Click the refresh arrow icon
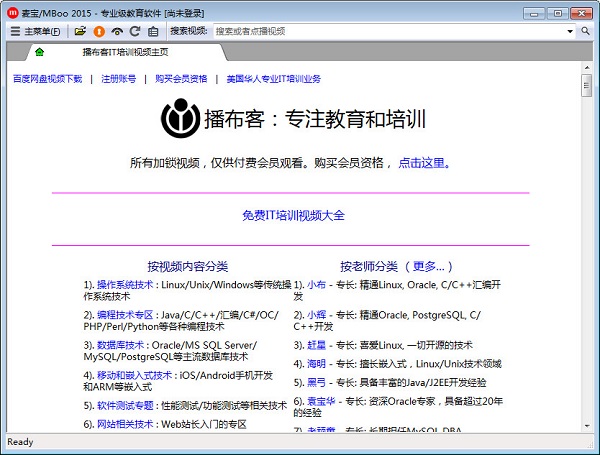The height and width of the screenshot is (455, 600). (134, 31)
